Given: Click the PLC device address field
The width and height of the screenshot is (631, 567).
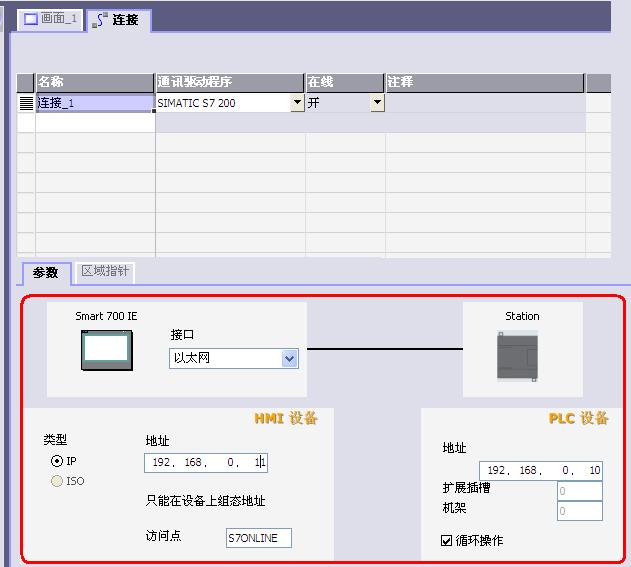Looking at the screenshot, I should coord(540,470).
